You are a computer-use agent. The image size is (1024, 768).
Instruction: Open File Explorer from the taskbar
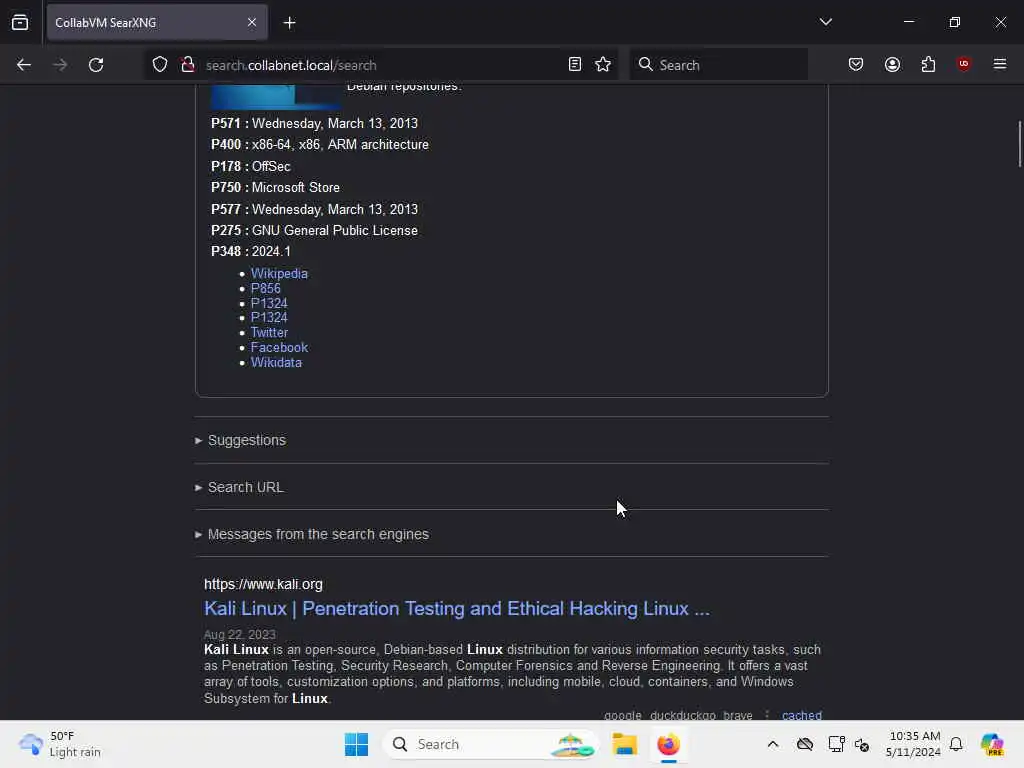[x=624, y=744]
